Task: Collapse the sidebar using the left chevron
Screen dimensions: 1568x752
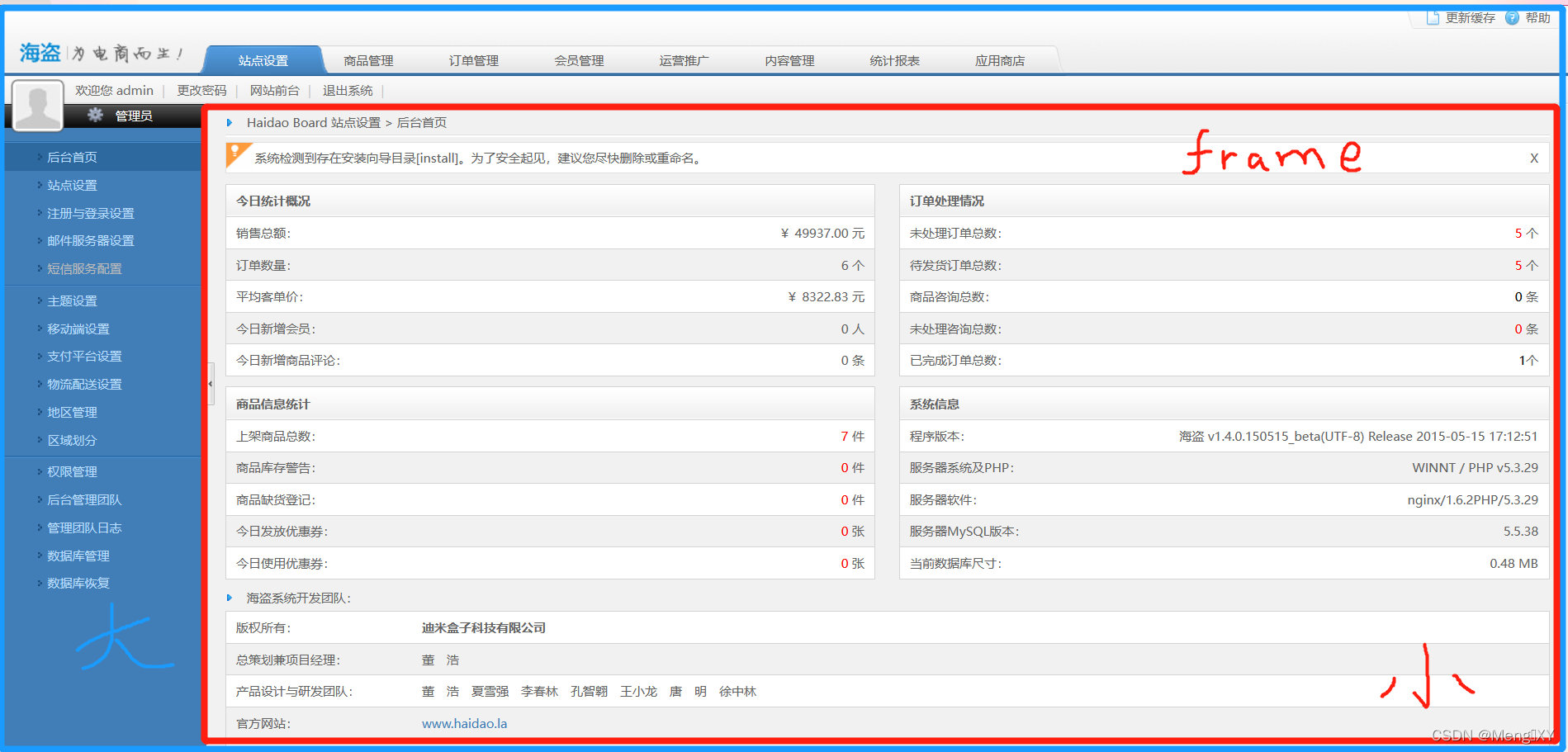Action: [211, 383]
